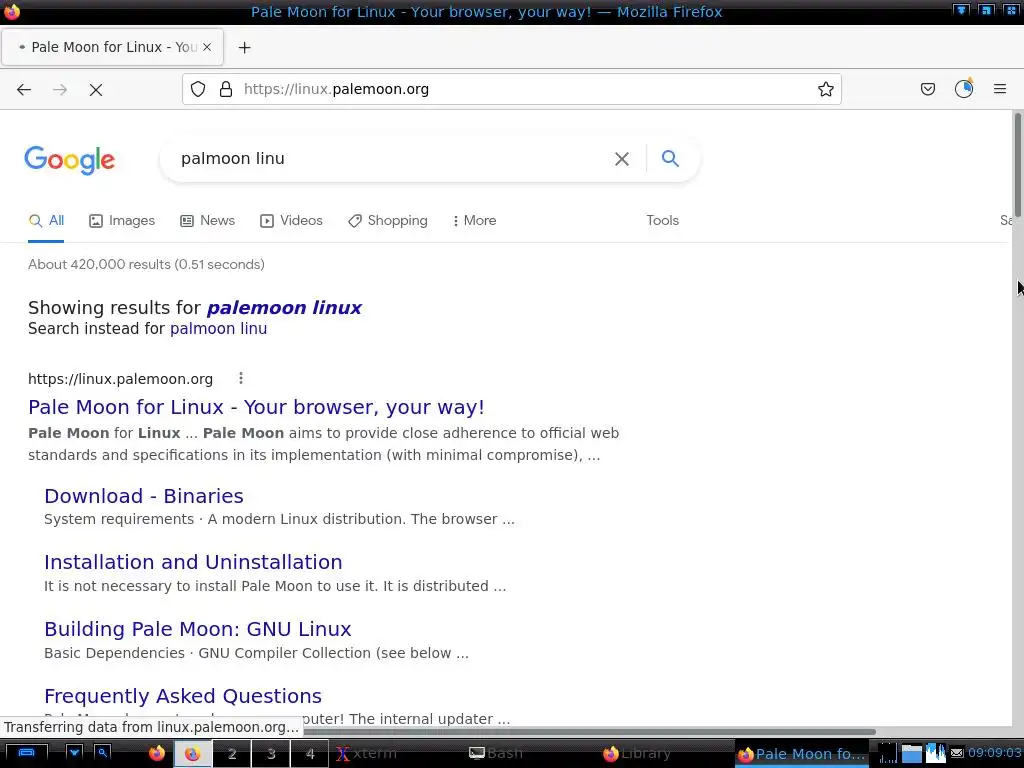
Task: Open Installation and Uninstallation link
Action: [193, 562]
